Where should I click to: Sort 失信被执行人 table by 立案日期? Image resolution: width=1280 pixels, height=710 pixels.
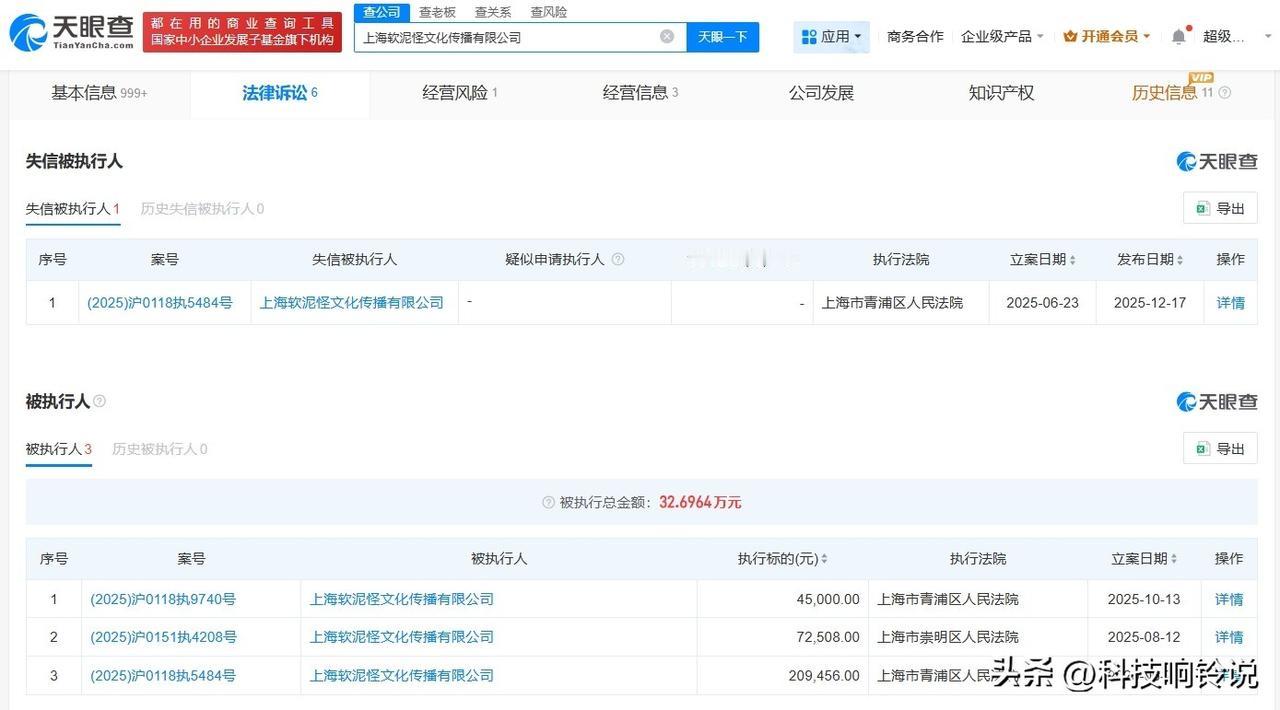tap(1073, 260)
